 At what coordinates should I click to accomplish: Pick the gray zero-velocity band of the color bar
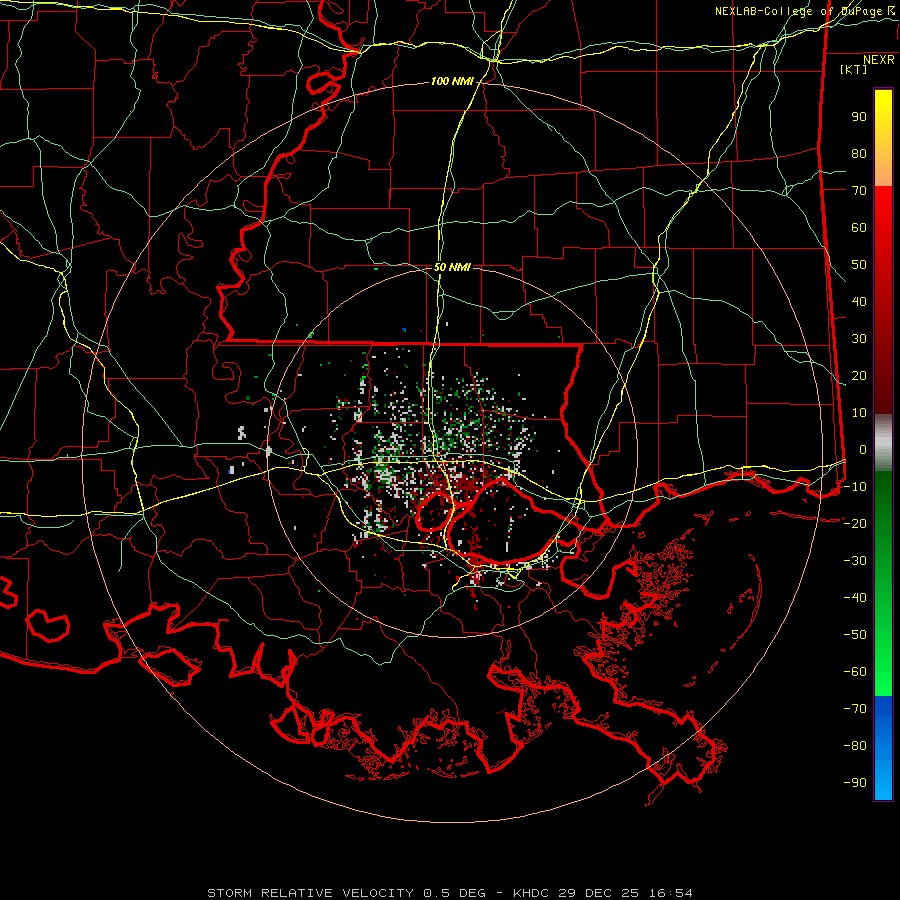pyautogui.click(x=883, y=443)
